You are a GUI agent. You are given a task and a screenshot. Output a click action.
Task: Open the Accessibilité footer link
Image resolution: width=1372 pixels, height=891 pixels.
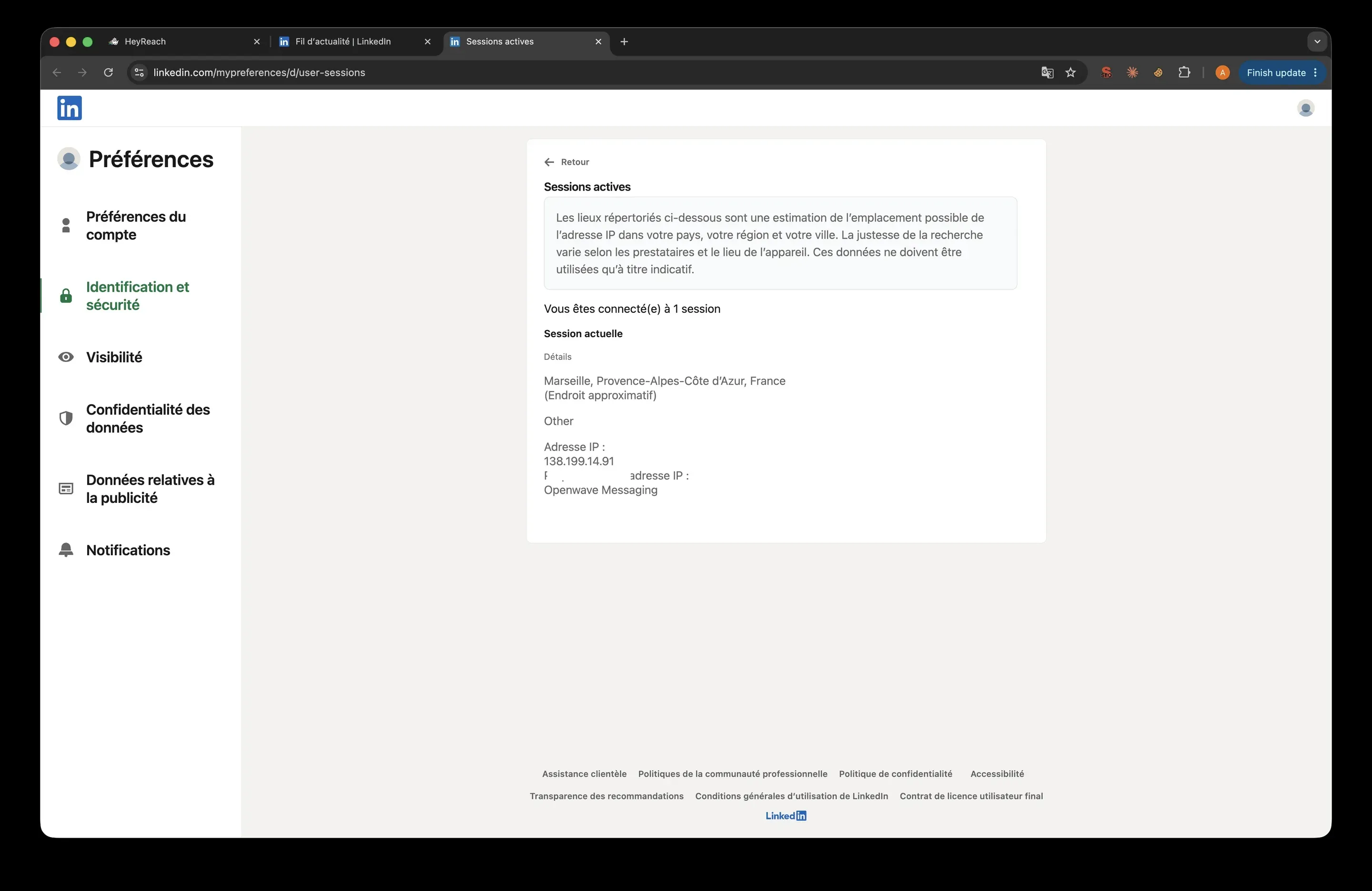point(997,774)
